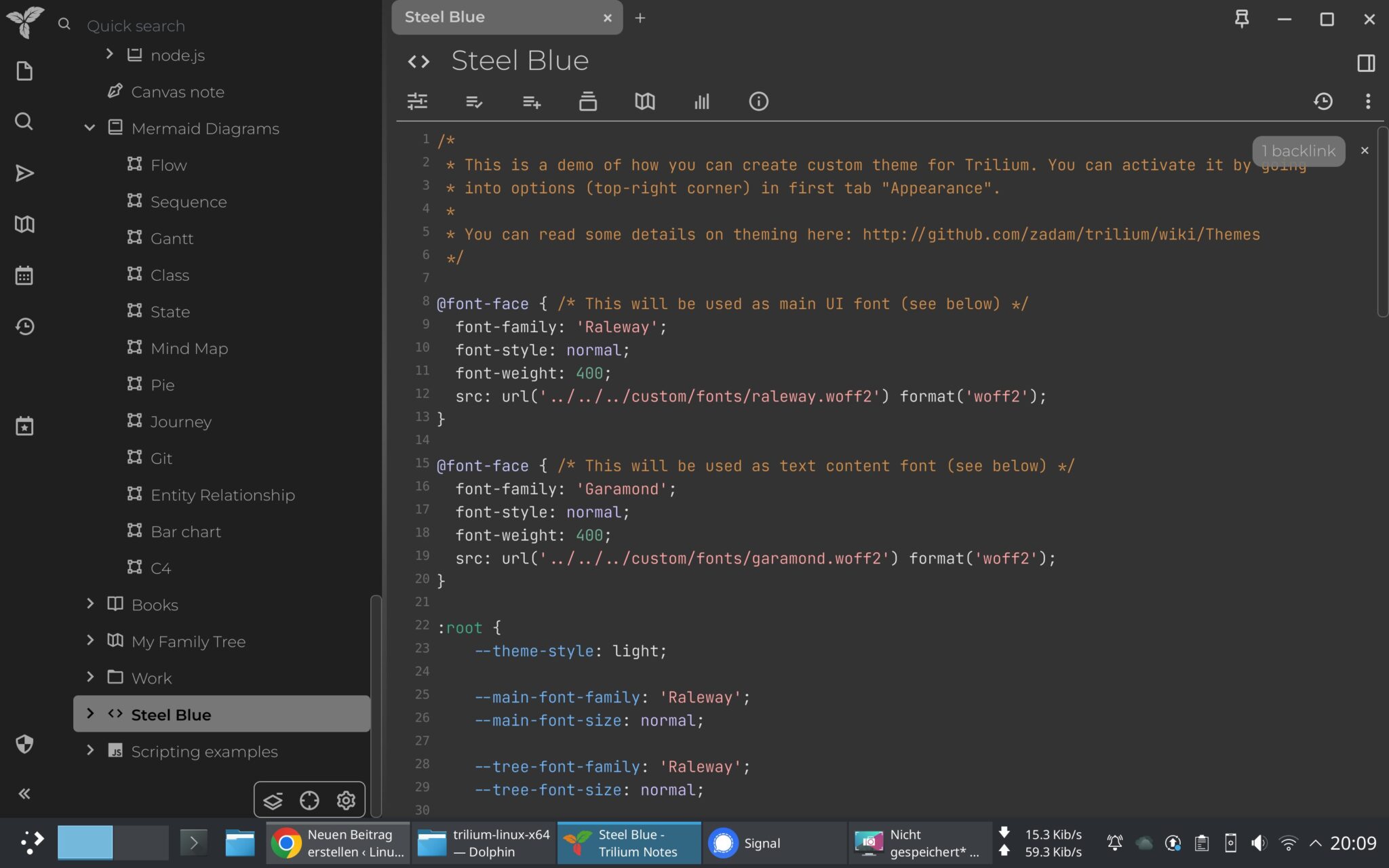Dismiss the backlink badge with X

[x=1365, y=151]
